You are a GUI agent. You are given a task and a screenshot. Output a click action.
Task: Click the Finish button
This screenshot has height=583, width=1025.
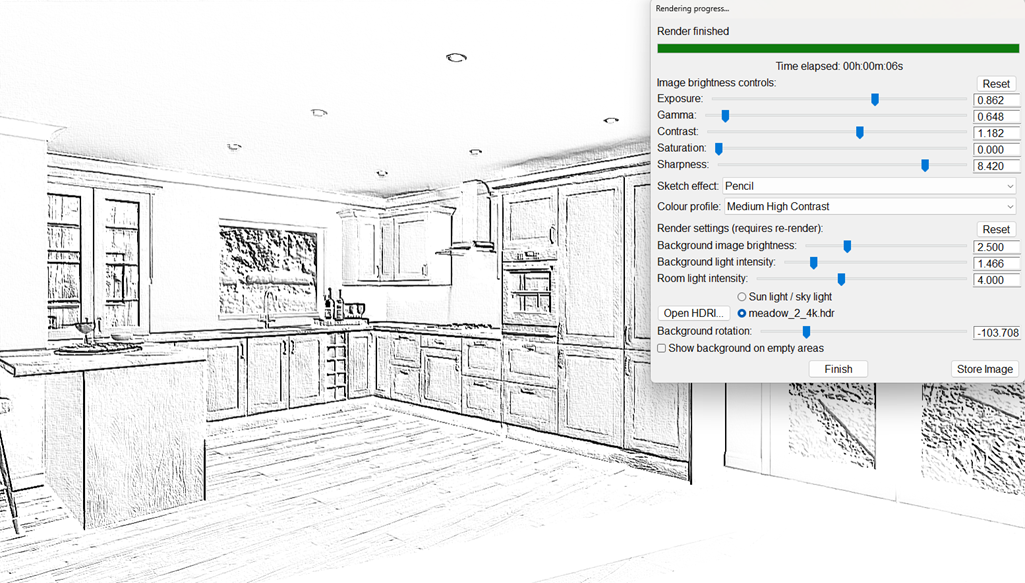pos(838,369)
